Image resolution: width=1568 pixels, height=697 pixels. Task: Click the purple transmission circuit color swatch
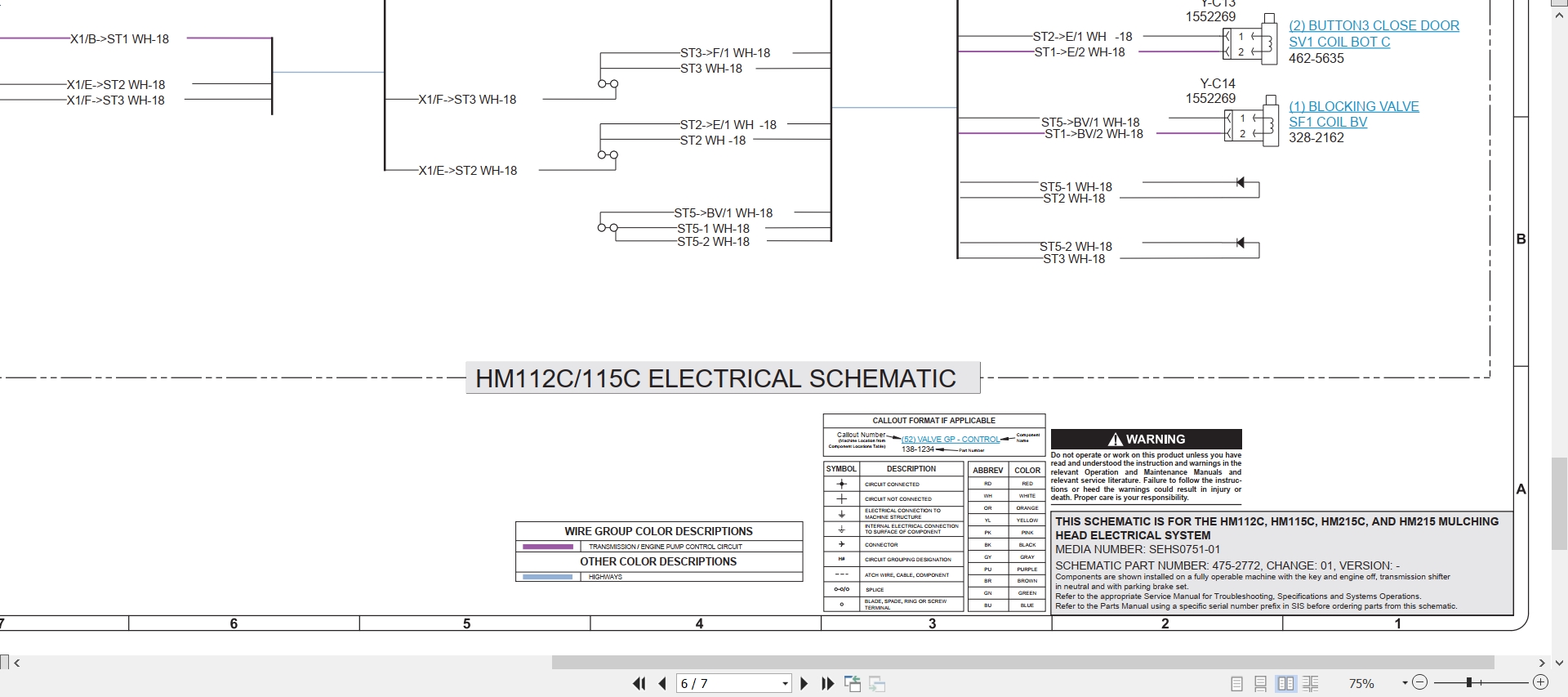pos(548,547)
